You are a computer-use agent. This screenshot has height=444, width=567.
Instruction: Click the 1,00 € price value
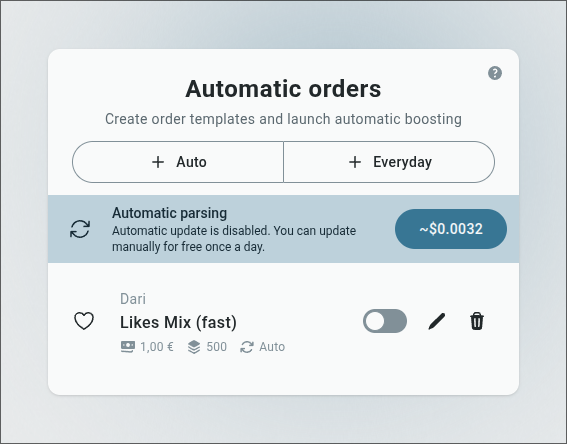click(x=157, y=347)
